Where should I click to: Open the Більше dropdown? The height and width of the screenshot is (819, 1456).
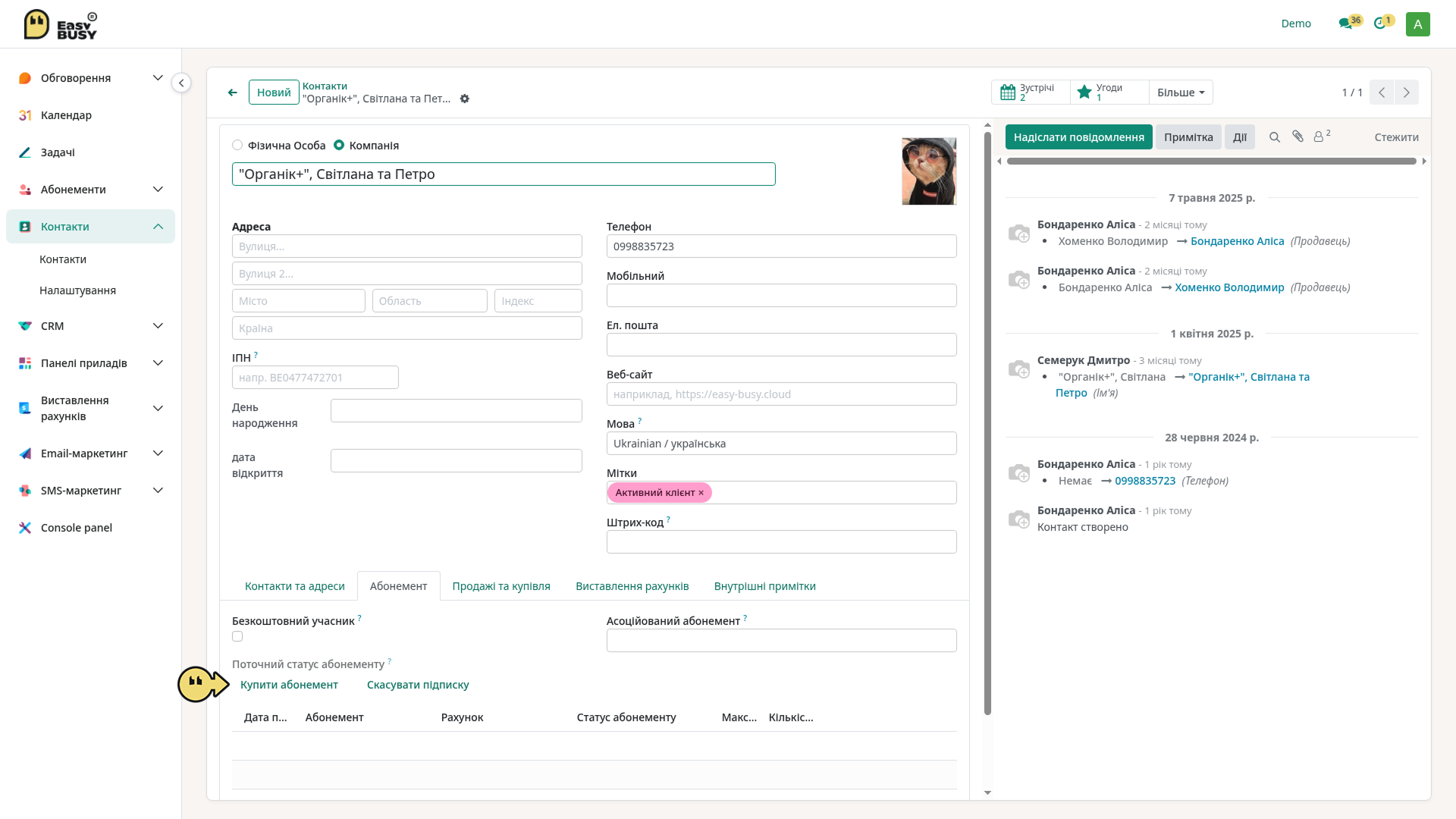tap(1181, 93)
